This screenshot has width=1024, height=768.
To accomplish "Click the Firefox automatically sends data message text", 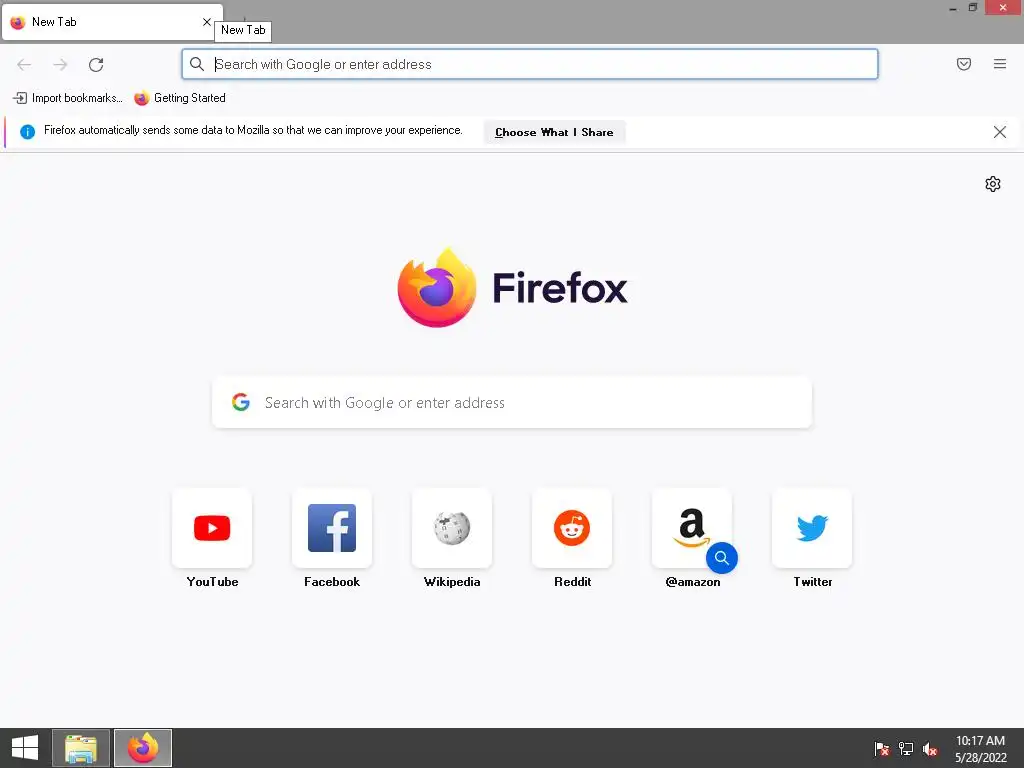I will (253, 131).
